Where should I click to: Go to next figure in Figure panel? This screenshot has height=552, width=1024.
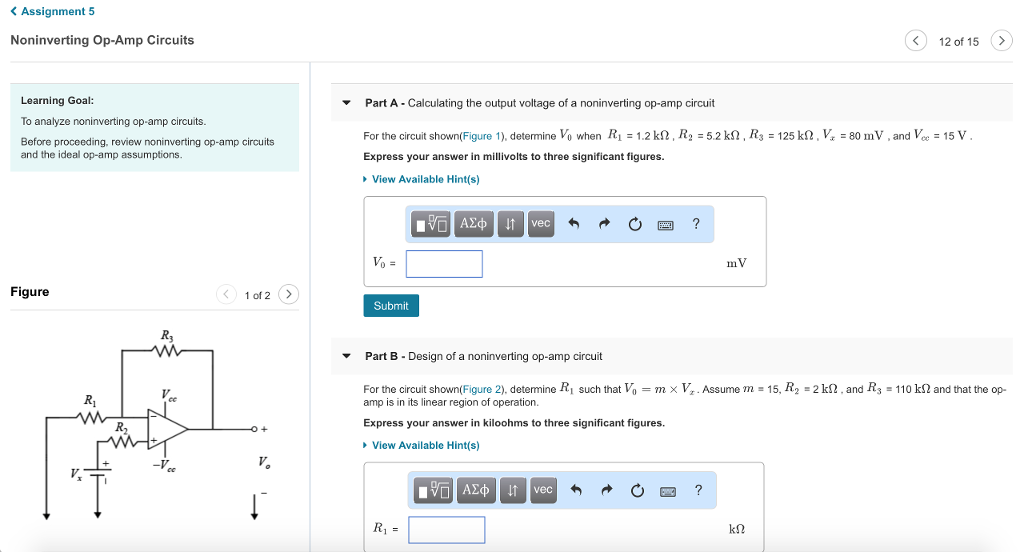[x=288, y=294]
